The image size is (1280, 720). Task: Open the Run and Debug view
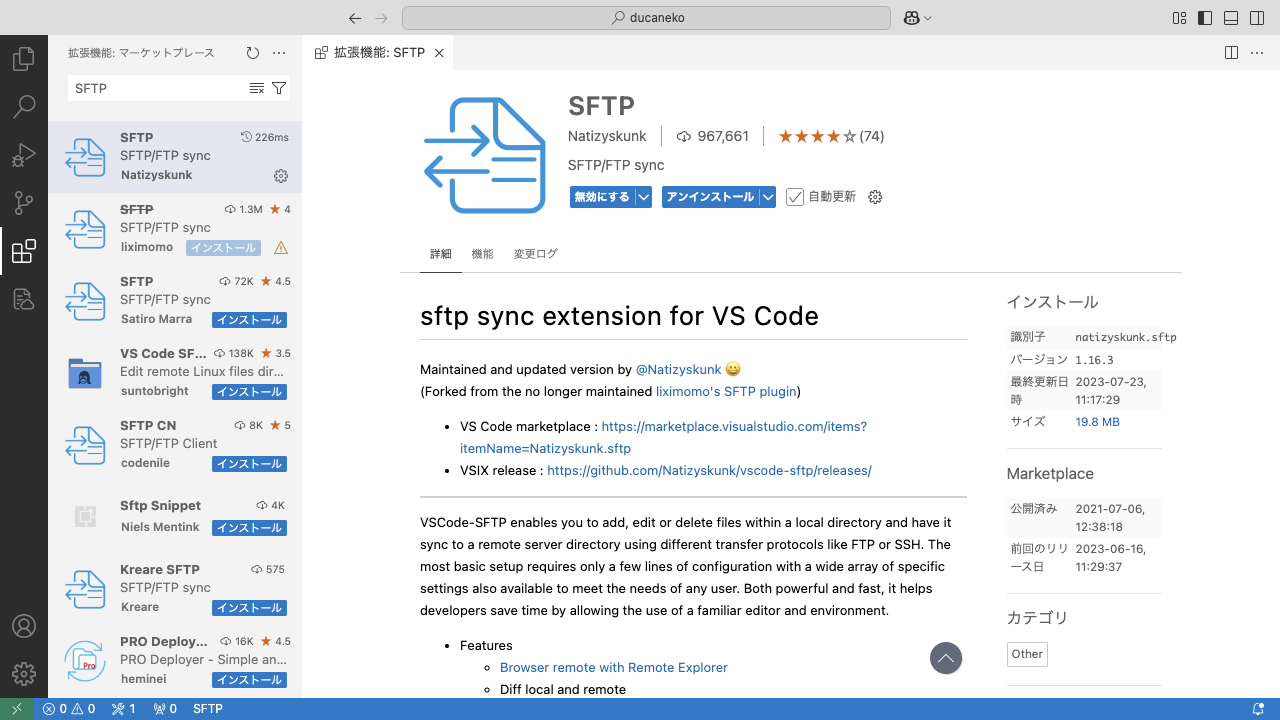click(24, 155)
